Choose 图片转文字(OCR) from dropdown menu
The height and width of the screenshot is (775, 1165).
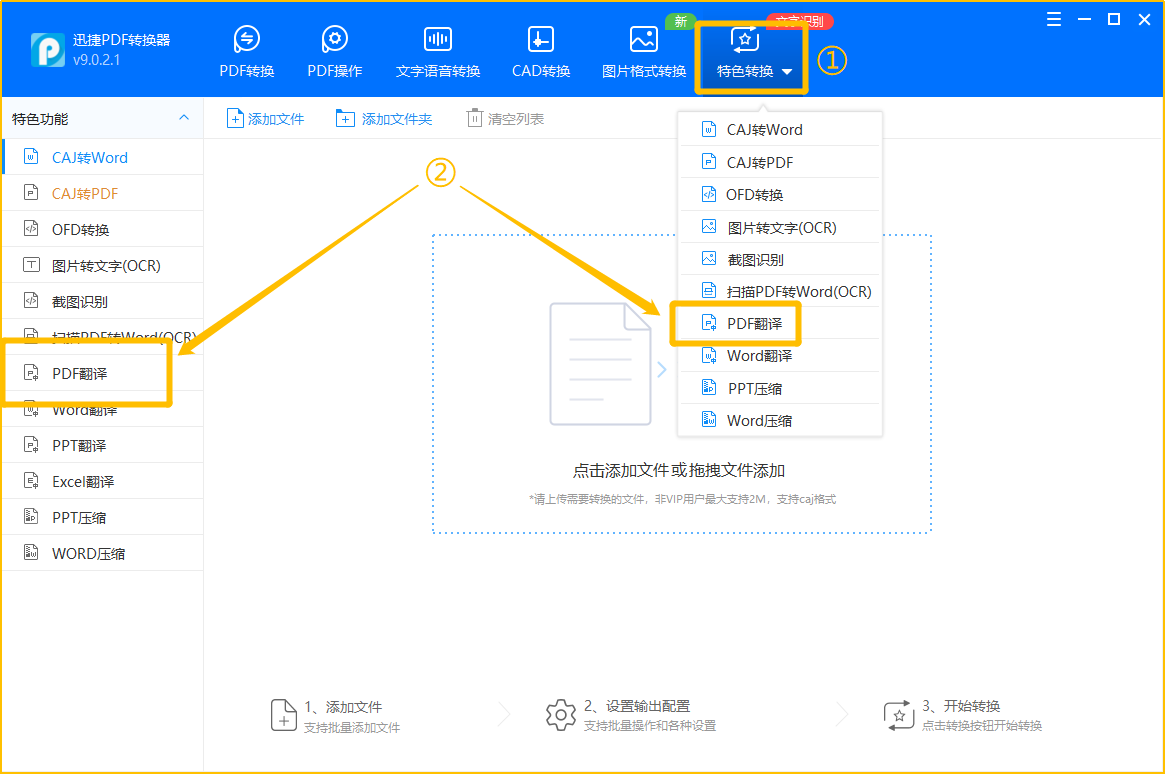click(779, 227)
